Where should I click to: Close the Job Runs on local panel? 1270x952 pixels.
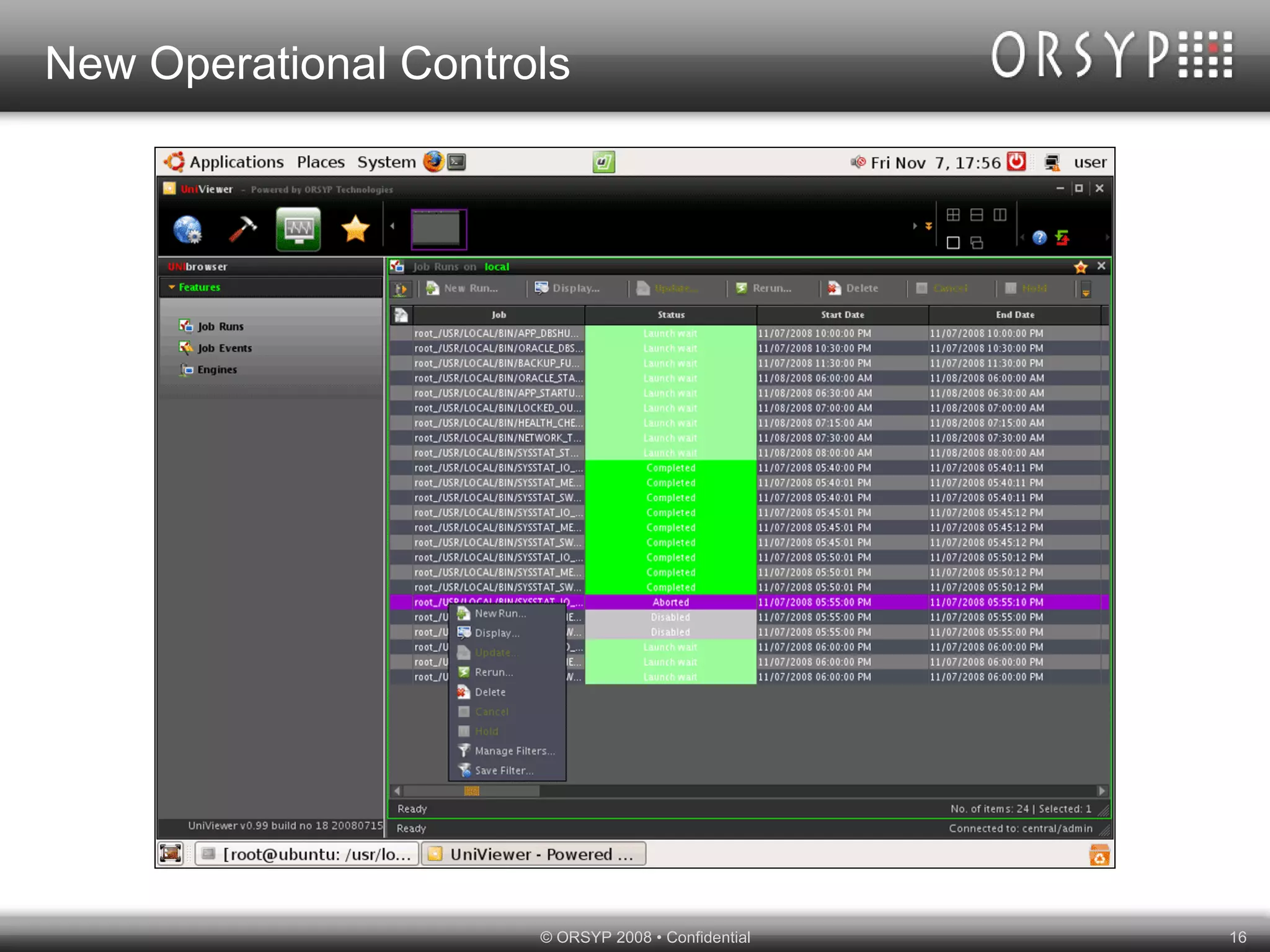pos(1101,266)
